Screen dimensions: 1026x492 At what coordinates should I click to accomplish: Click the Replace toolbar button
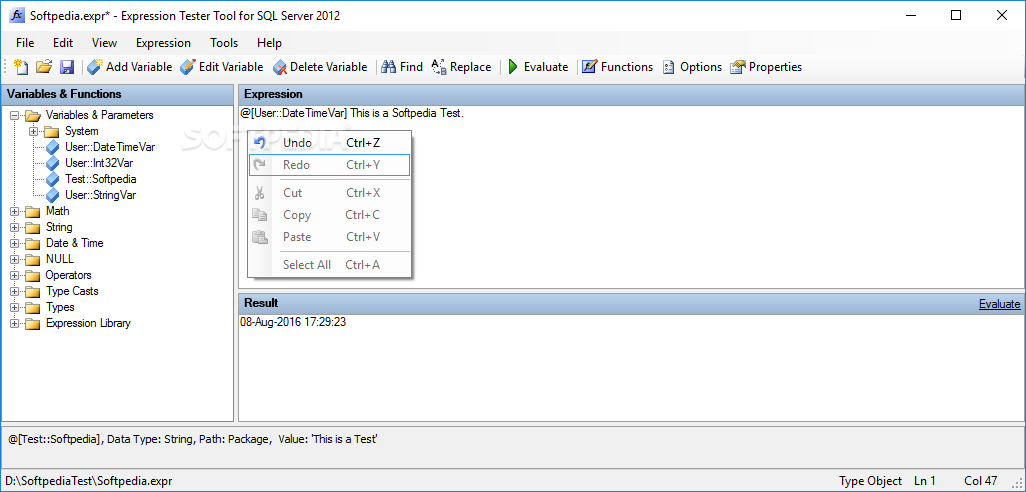coord(461,67)
